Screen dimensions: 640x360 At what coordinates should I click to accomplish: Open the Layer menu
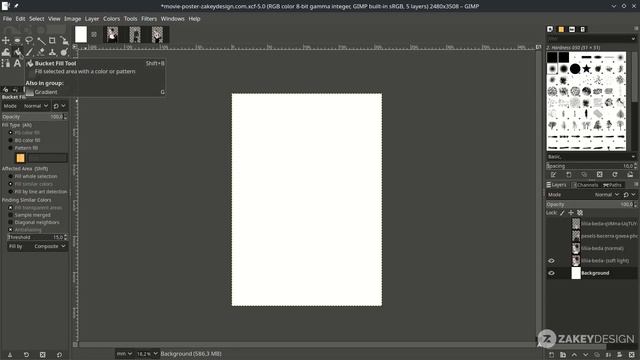pyautogui.click(x=92, y=19)
